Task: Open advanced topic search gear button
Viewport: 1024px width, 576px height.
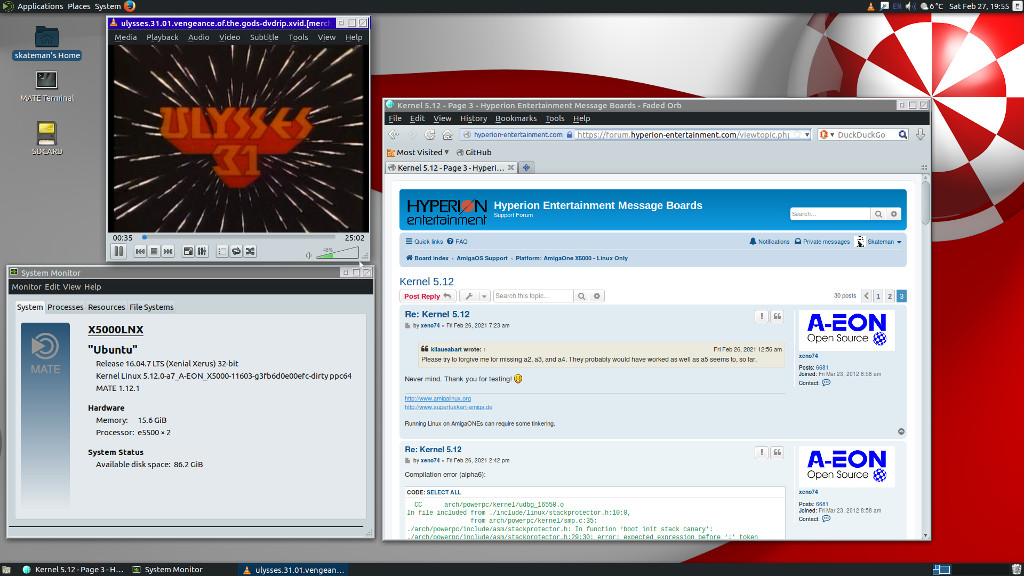Action: (597, 296)
